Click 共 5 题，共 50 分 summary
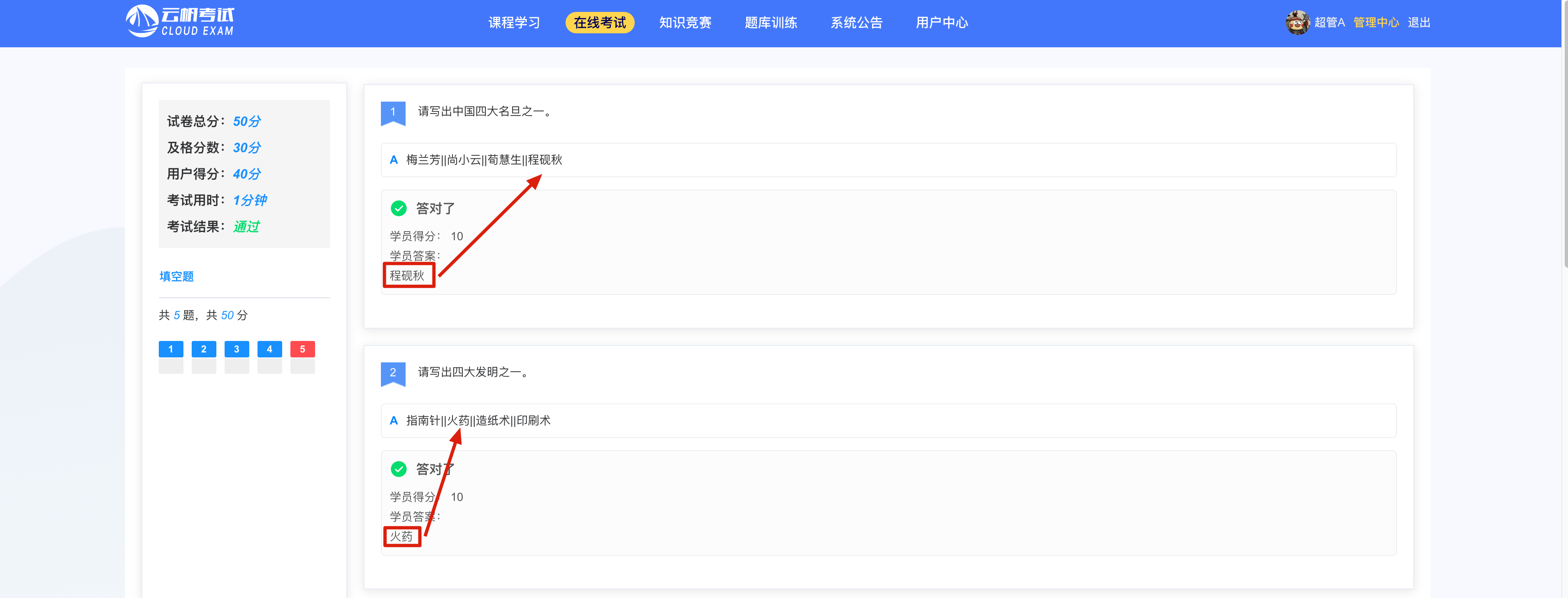The image size is (1568, 598). tap(203, 315)
